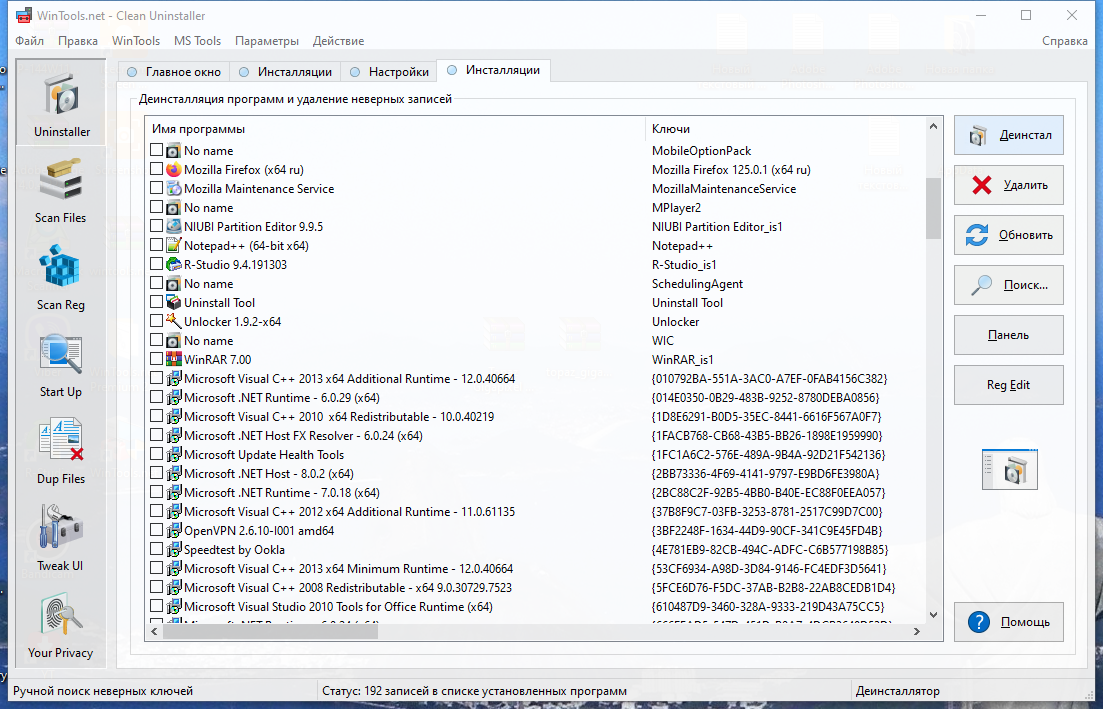Open the Uninstaller tool in sidebar
1103x709 pixels.
(61, 103)
